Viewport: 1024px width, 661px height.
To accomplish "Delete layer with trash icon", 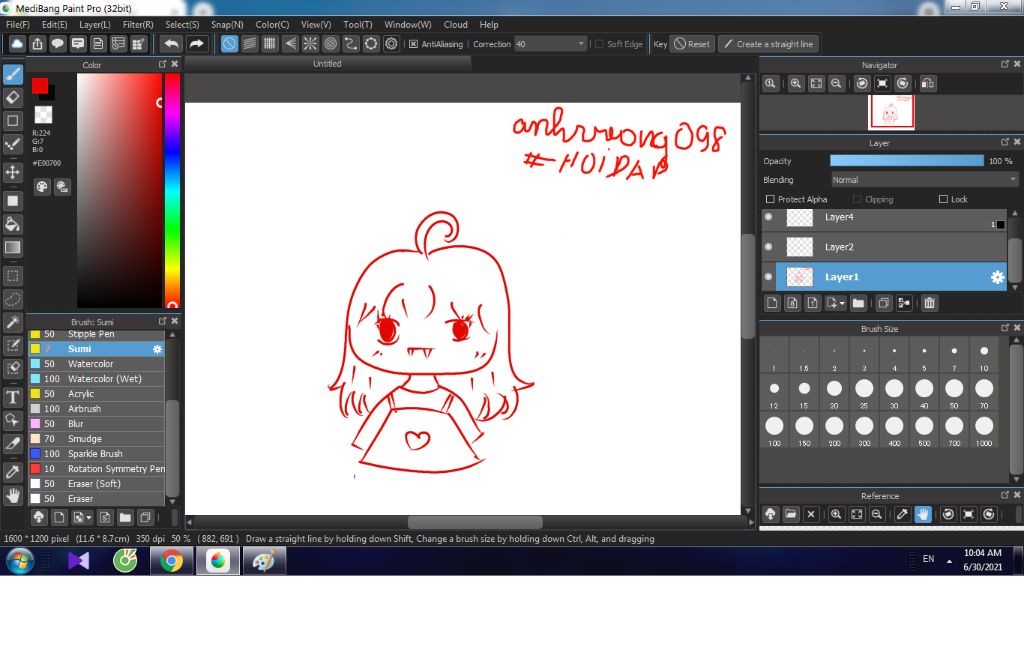I will (x=929, y=303).
